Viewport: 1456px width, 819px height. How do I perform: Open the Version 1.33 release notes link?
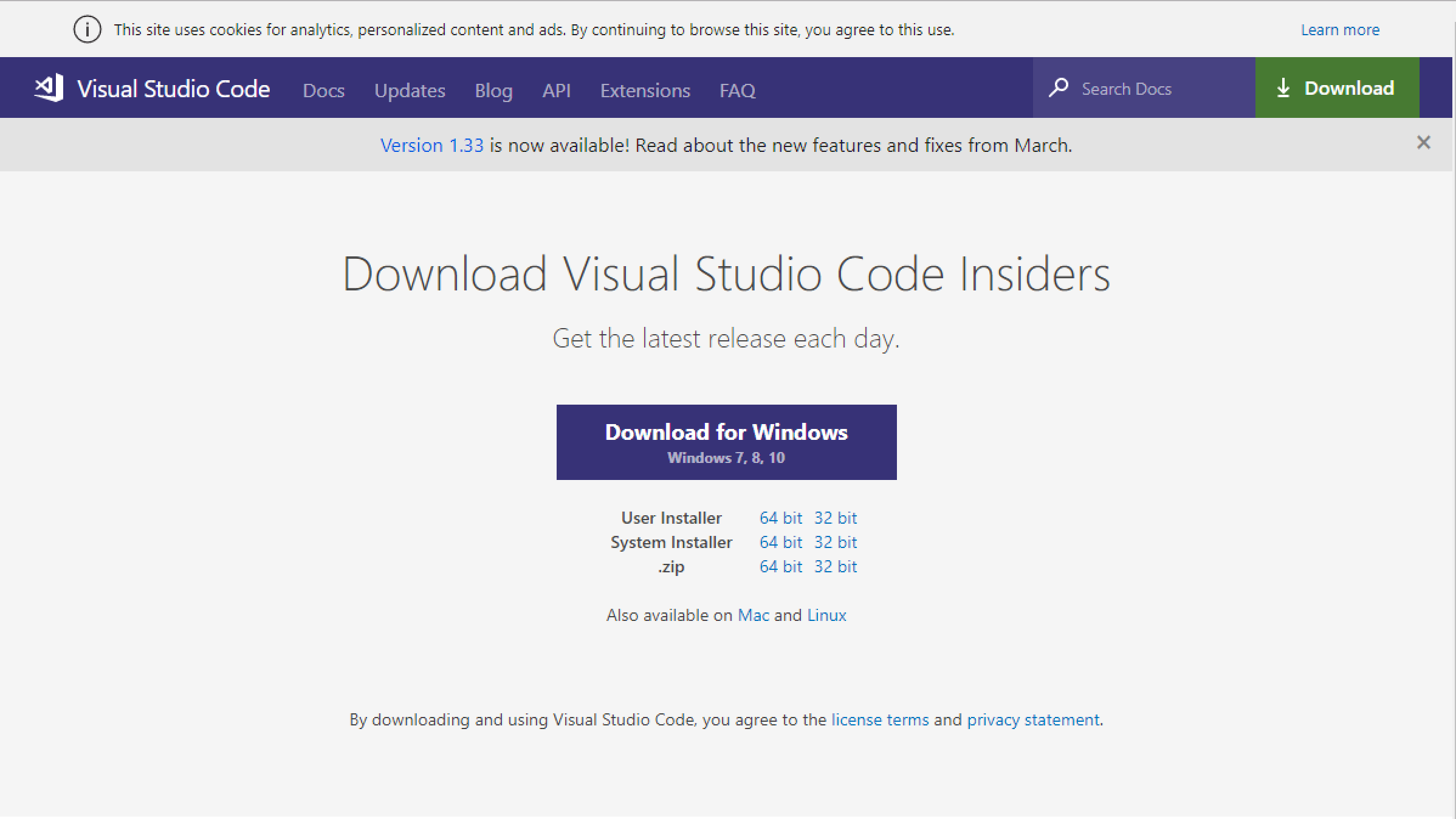click(431, 145)
